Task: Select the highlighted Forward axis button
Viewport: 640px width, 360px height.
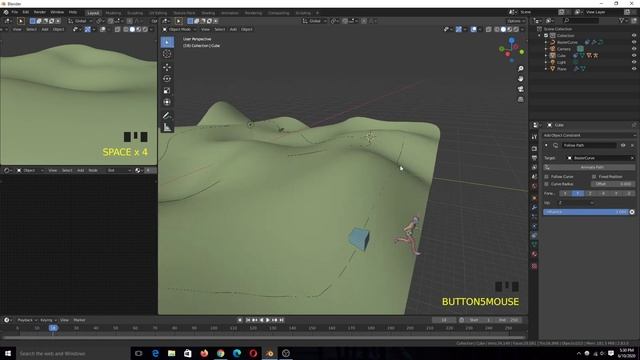Action: [x=577, y=193]
